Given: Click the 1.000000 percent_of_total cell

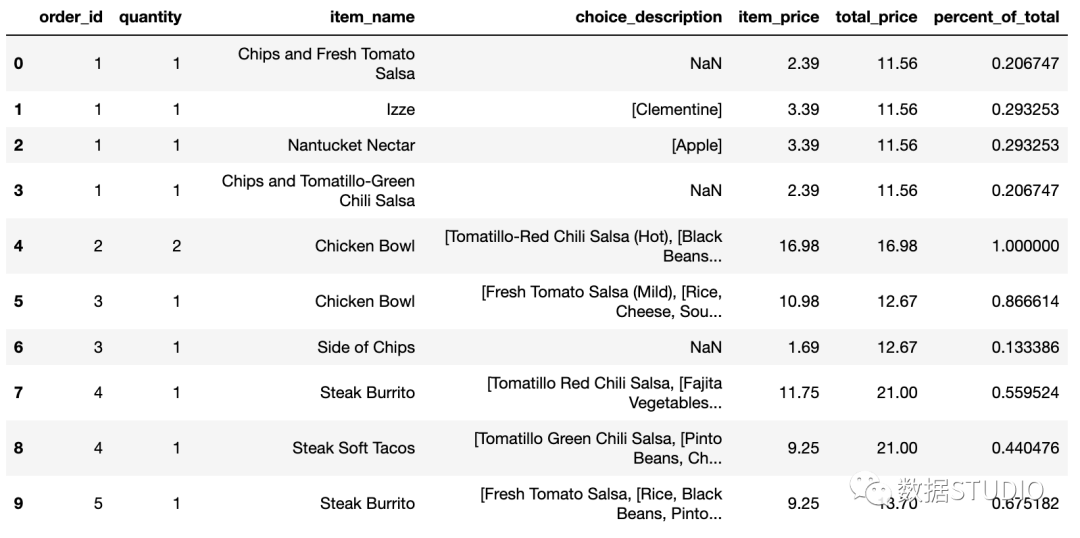Looking at the screenshot, I should [x=1026, y=246].
